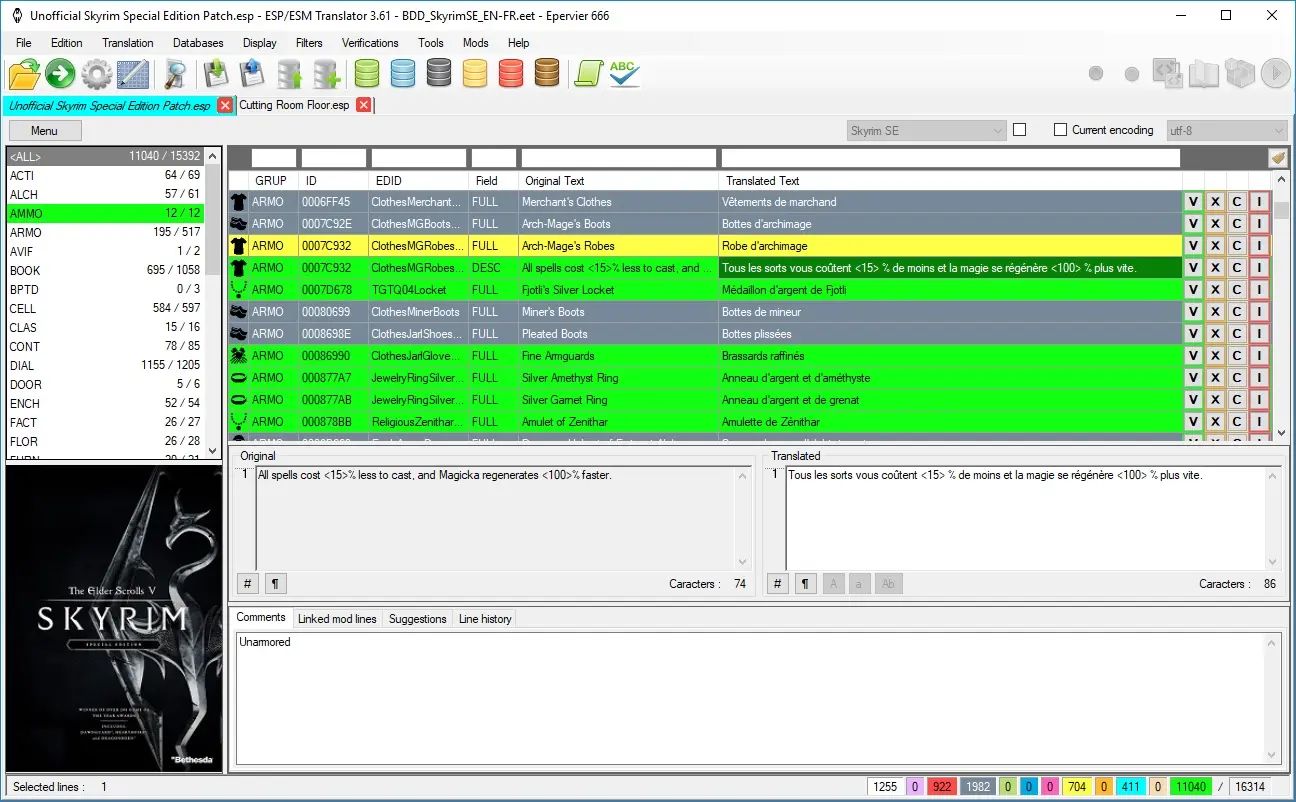Click the yellow database icon
The height and width of the screenshot is (802, 1296).
tap(475, 73)
